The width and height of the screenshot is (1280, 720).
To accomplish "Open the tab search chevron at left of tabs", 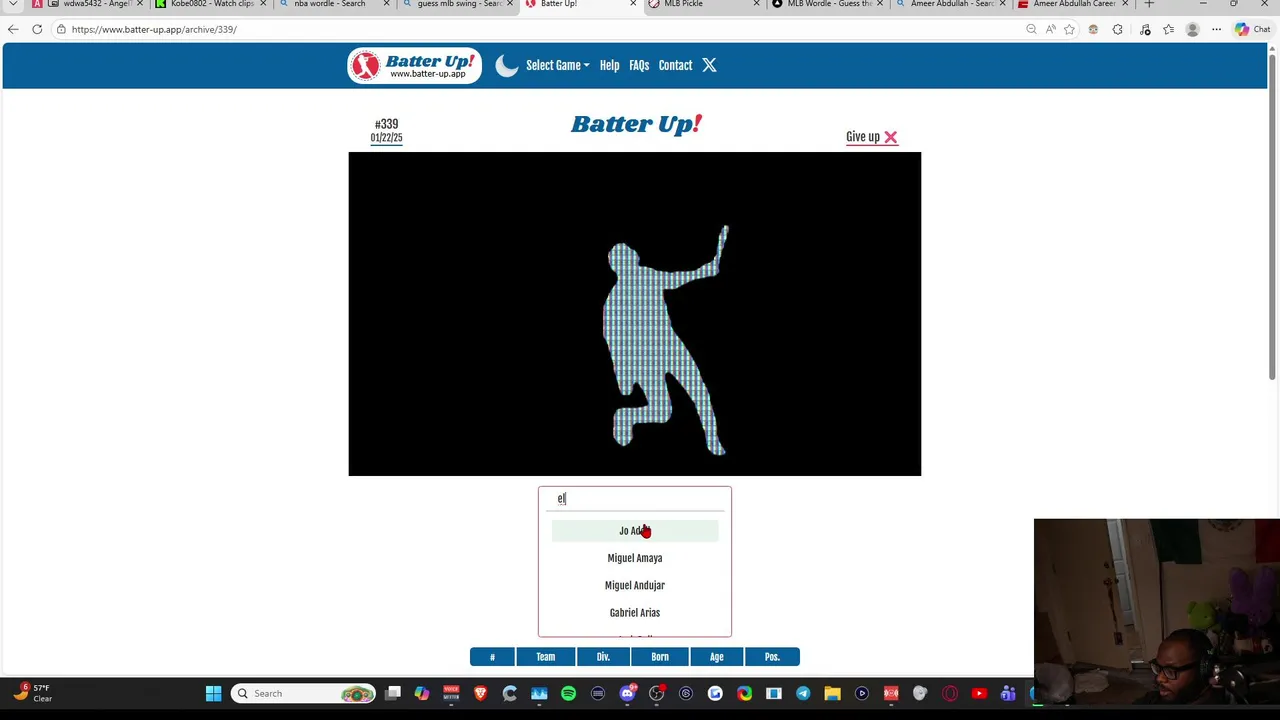I will point(13,4).
